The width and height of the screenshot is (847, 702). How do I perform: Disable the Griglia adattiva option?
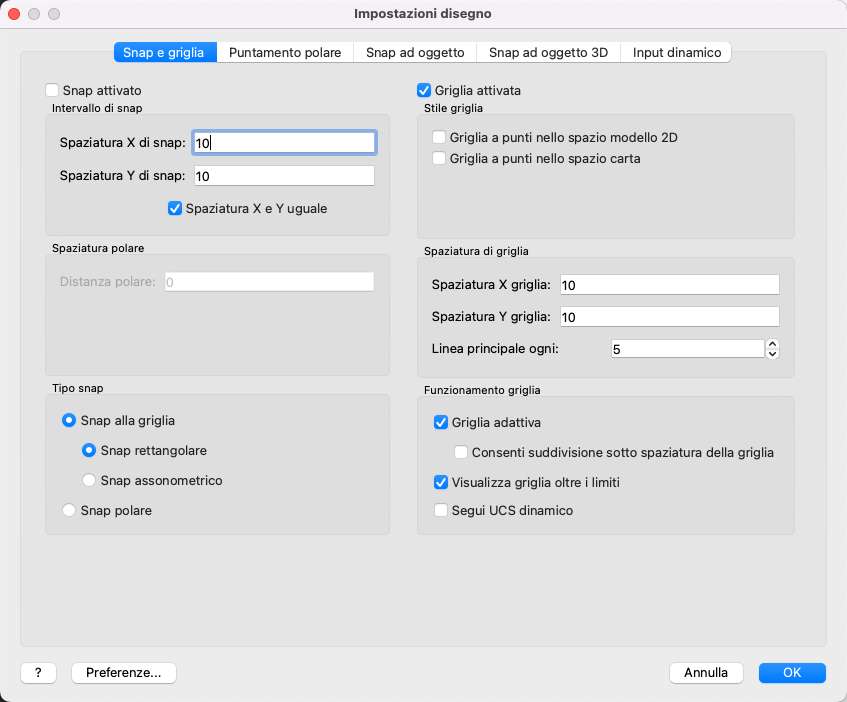pyautogui.click(x=441, y=422)
